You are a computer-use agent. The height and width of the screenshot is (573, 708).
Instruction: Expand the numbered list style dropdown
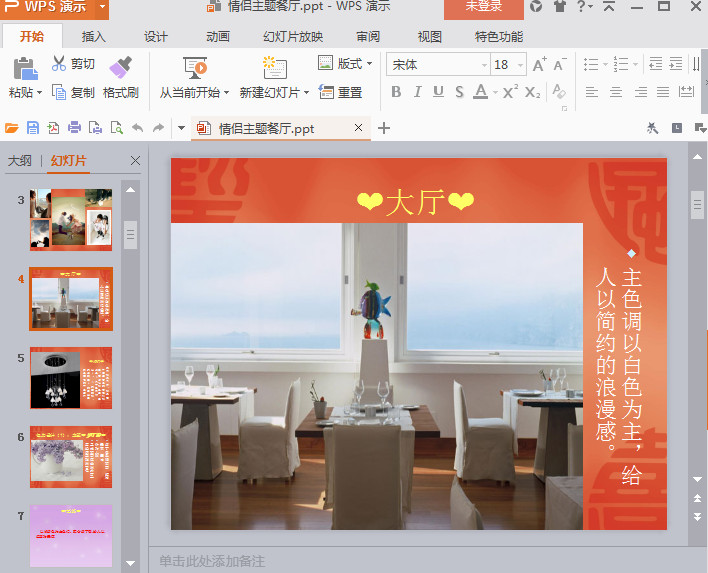[x=635, y=64]
